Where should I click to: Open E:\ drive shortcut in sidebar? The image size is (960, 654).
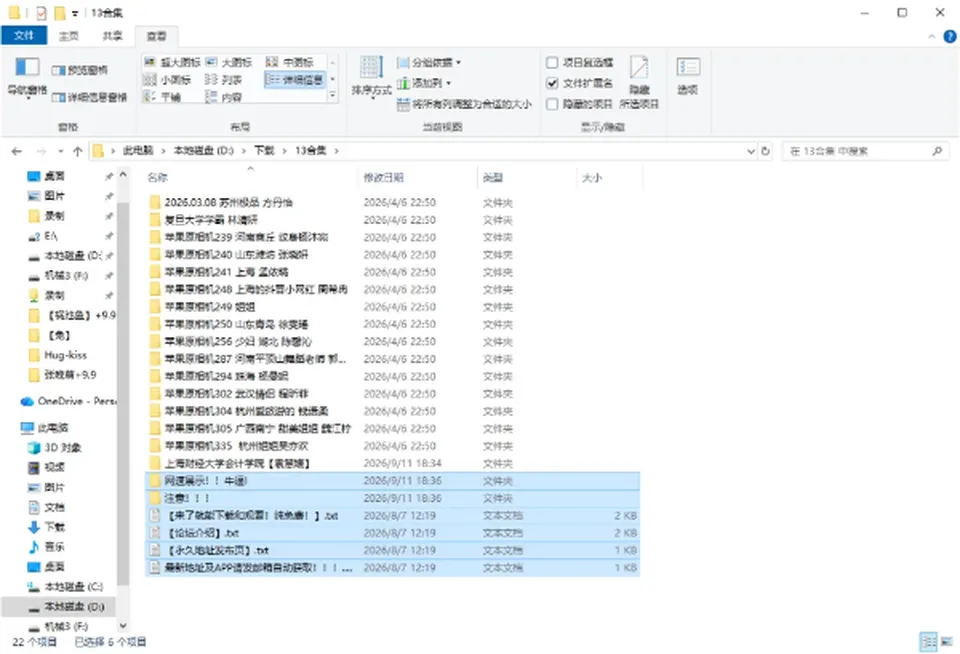coord(43,236)
